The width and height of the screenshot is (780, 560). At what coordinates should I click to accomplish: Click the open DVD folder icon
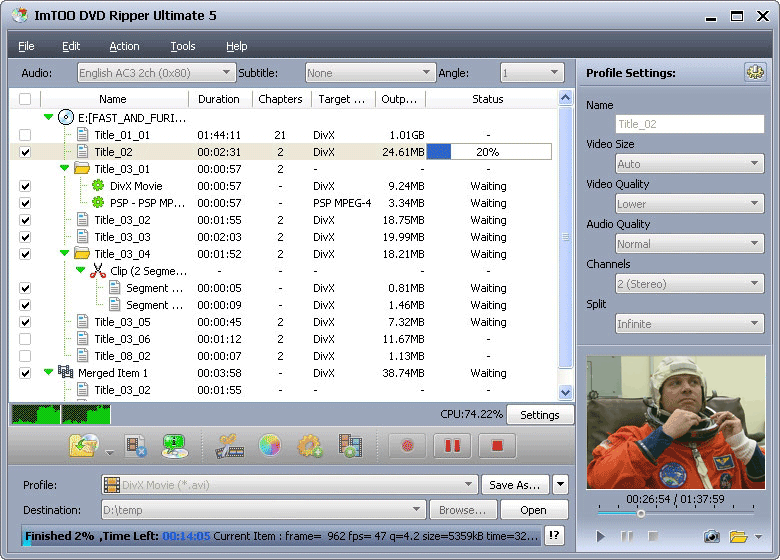pos(82,446)
